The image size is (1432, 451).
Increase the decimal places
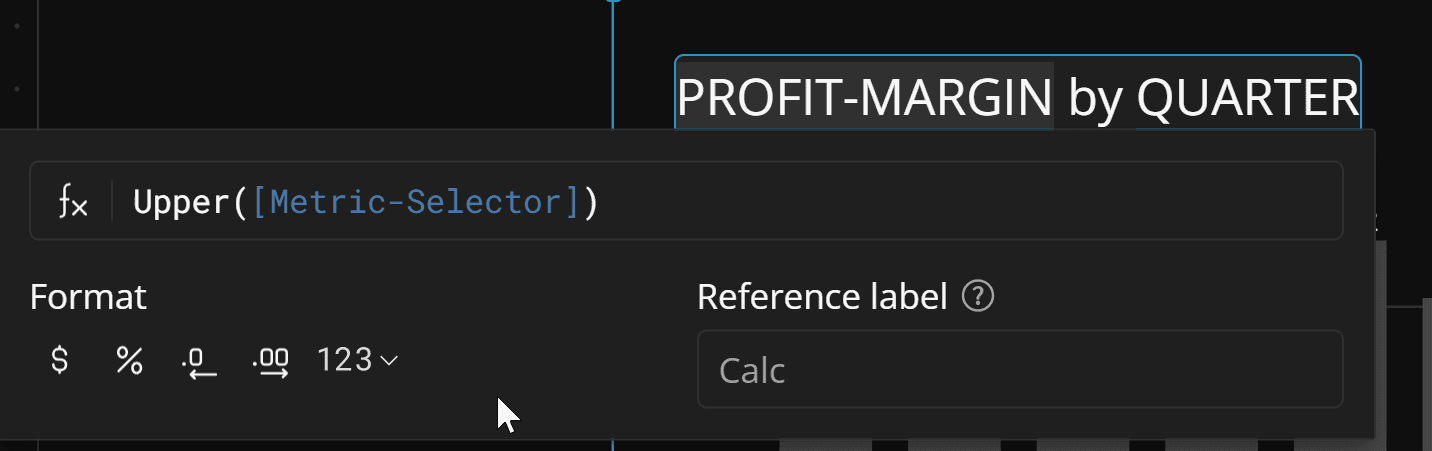[272, 362]
